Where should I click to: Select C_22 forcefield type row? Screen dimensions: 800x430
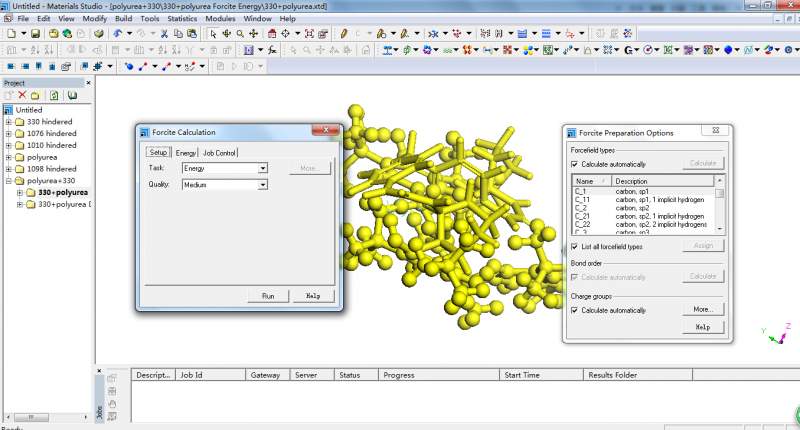(643, 224)
